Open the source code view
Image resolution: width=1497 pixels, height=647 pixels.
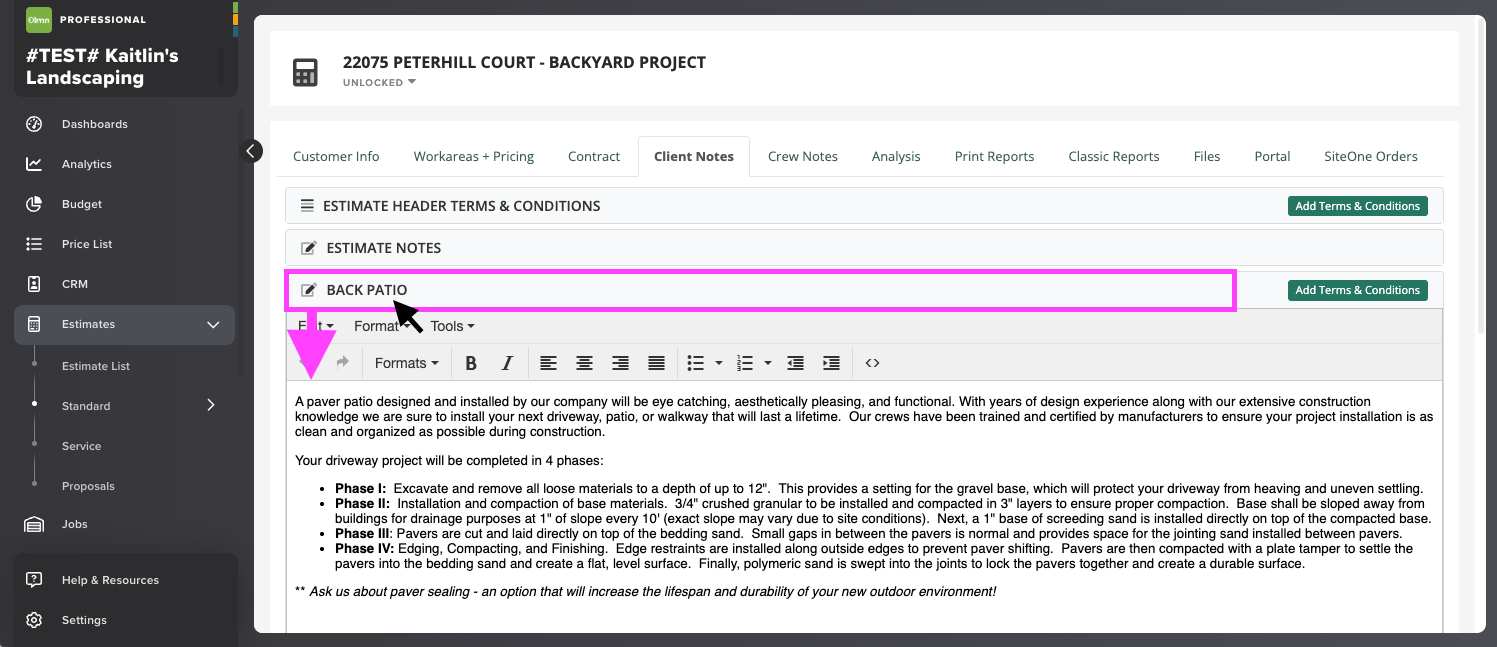click(872, 363)
